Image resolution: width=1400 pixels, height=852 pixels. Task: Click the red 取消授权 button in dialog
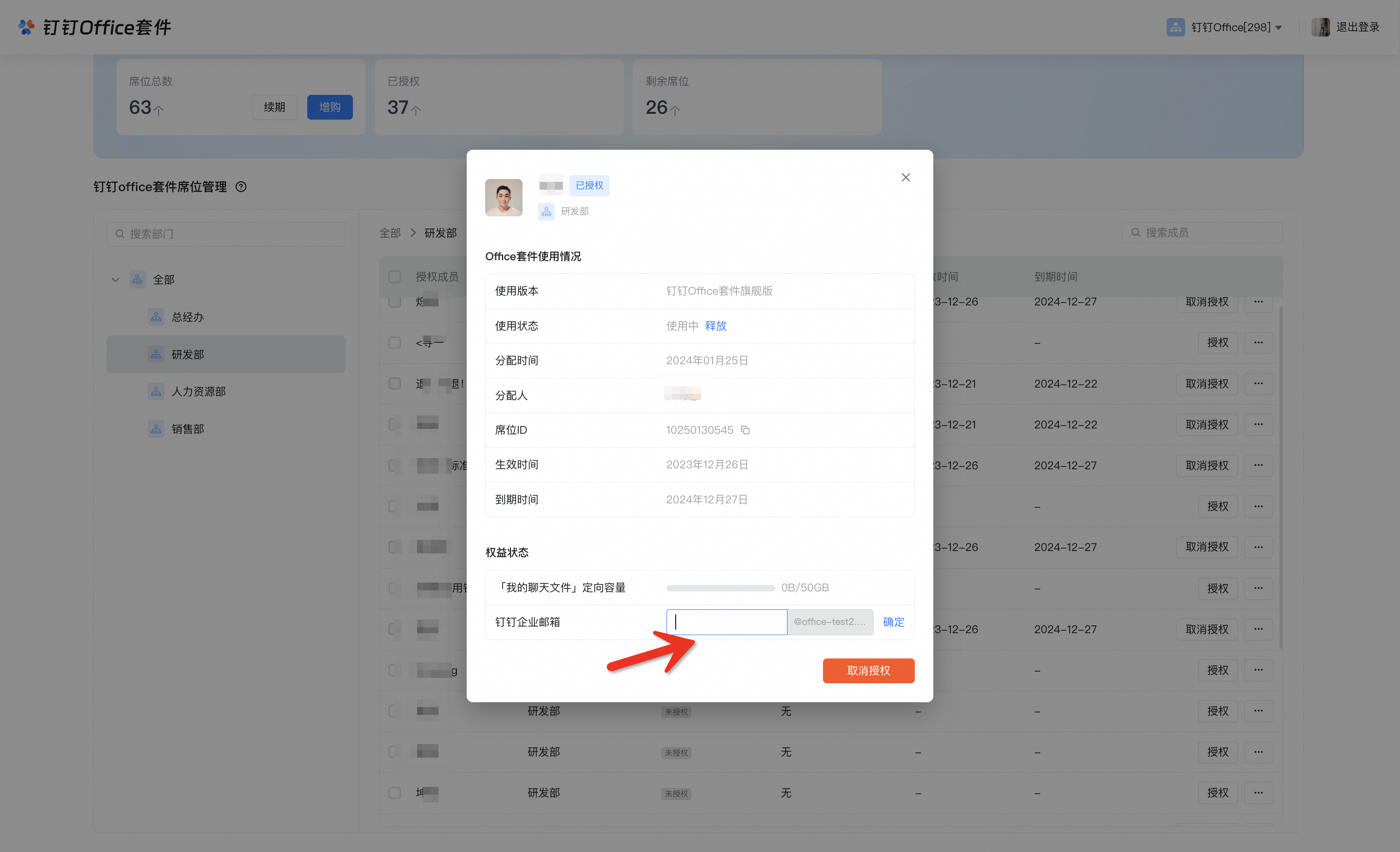(x=868, y=671)
